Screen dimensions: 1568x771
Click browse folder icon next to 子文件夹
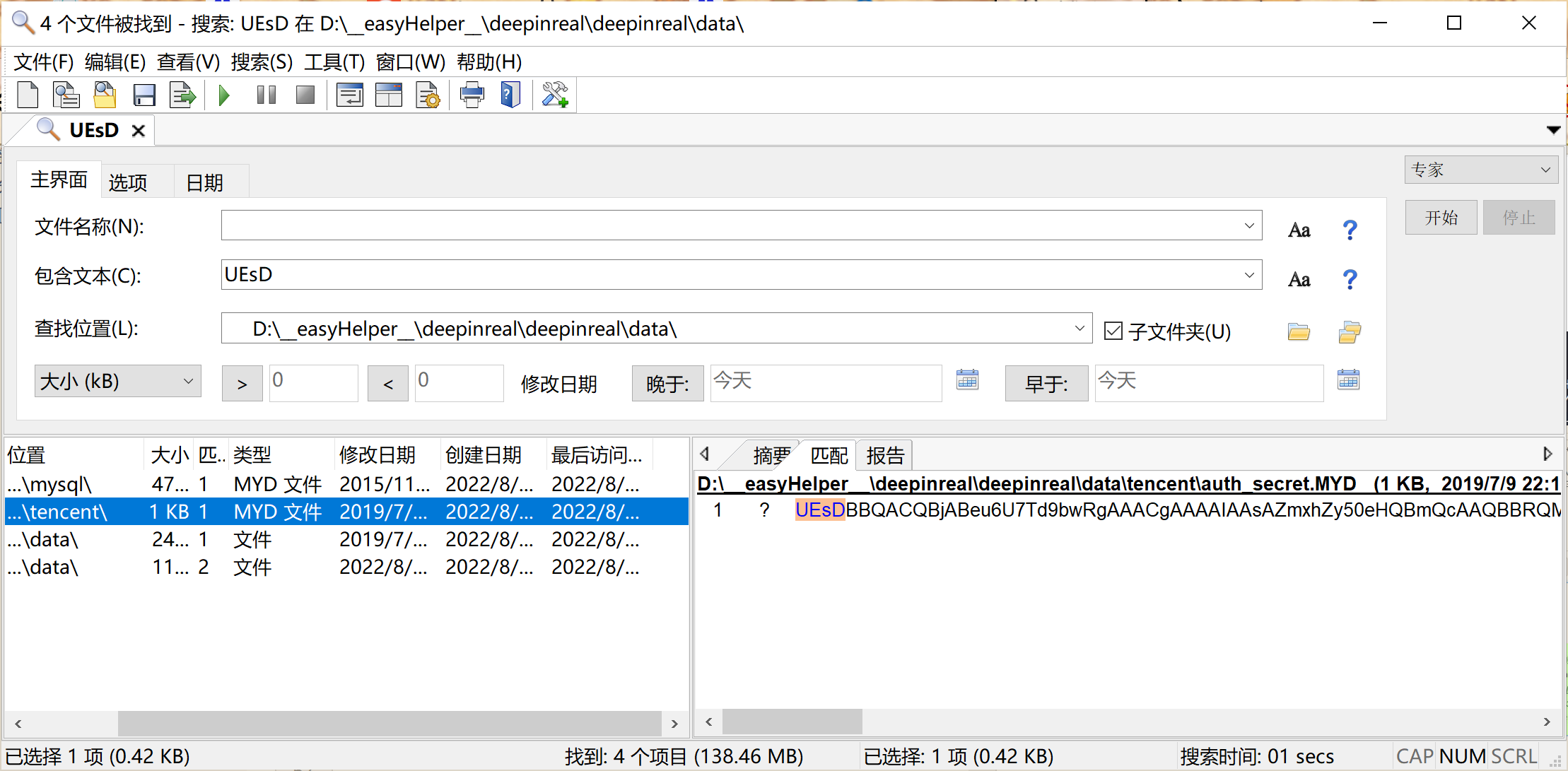tap(1298, 331)
